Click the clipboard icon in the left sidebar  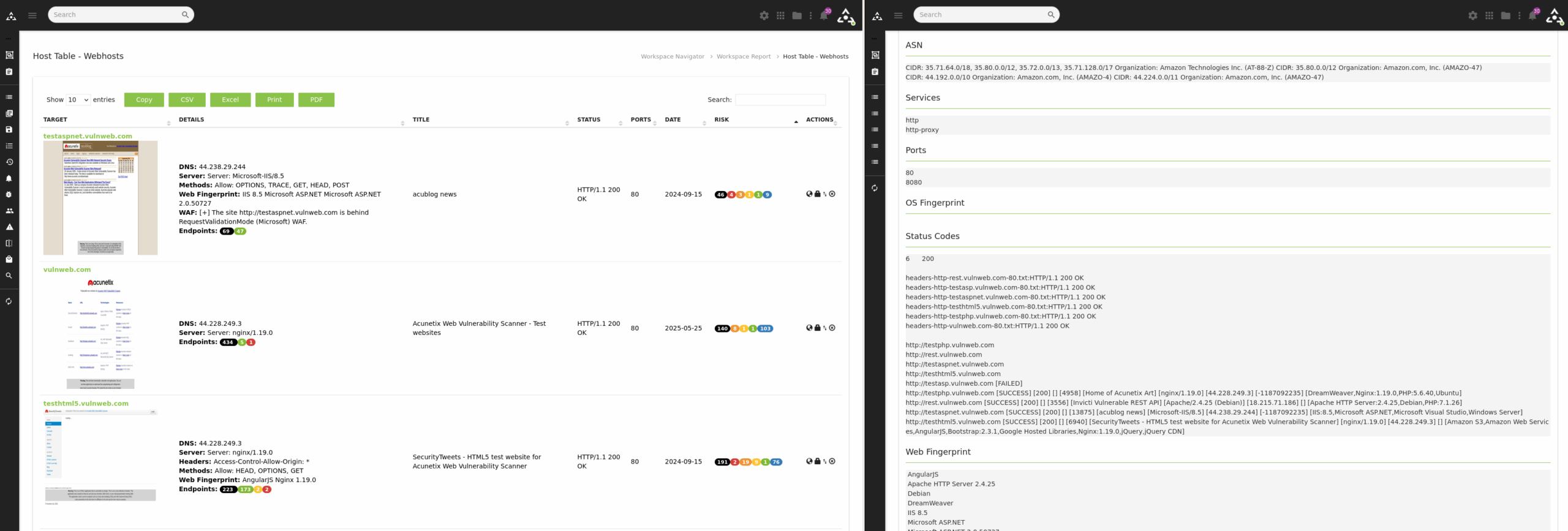point(9,72)
